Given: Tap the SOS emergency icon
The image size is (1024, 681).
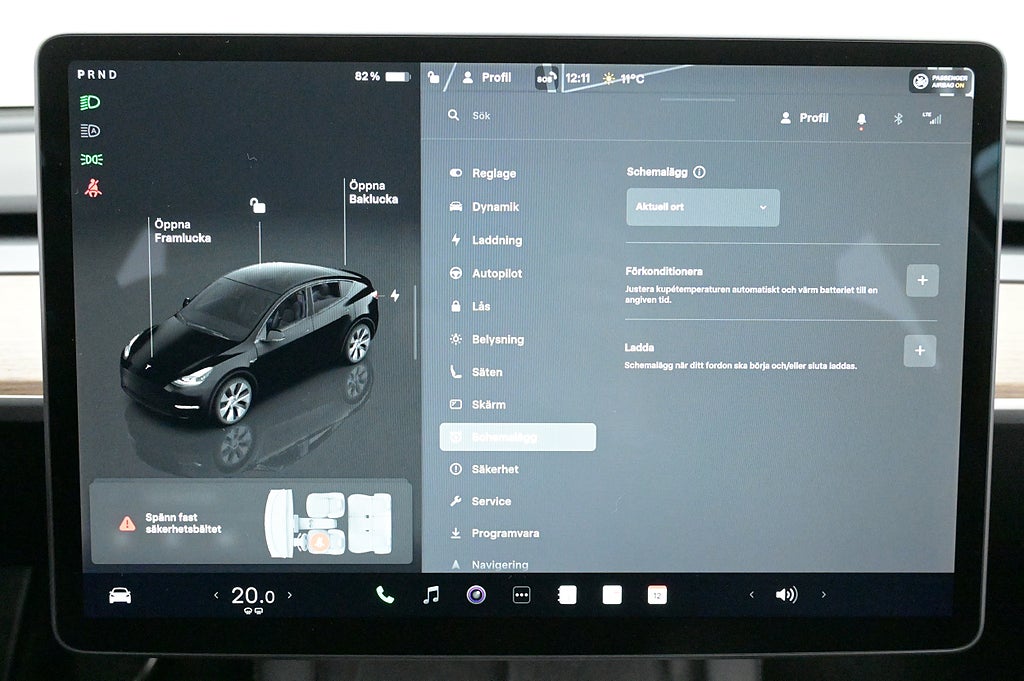Looking at the screenshot, I should tap(545, 78).
